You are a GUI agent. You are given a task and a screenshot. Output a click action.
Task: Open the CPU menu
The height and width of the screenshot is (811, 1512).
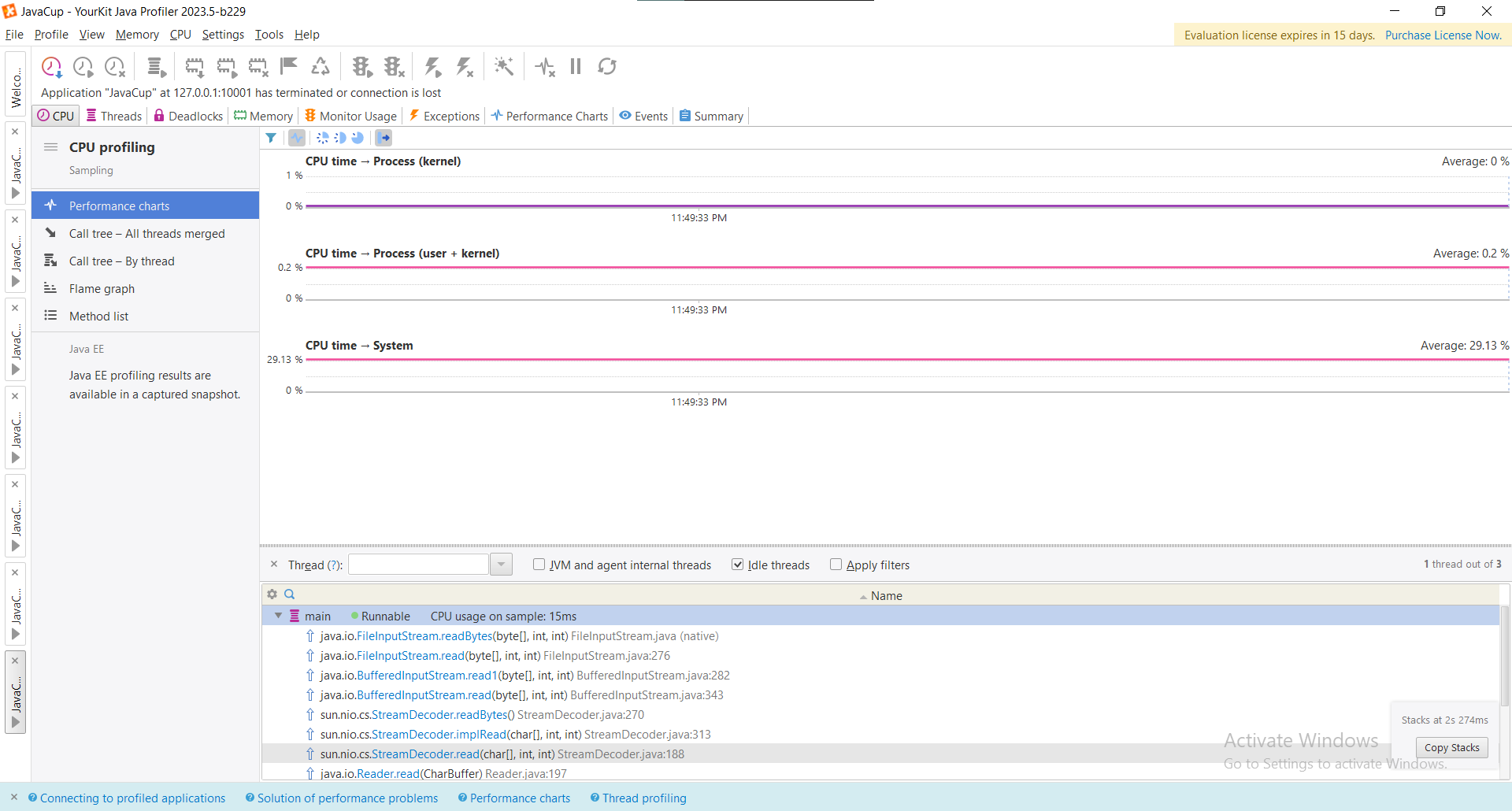pos(180,34)
